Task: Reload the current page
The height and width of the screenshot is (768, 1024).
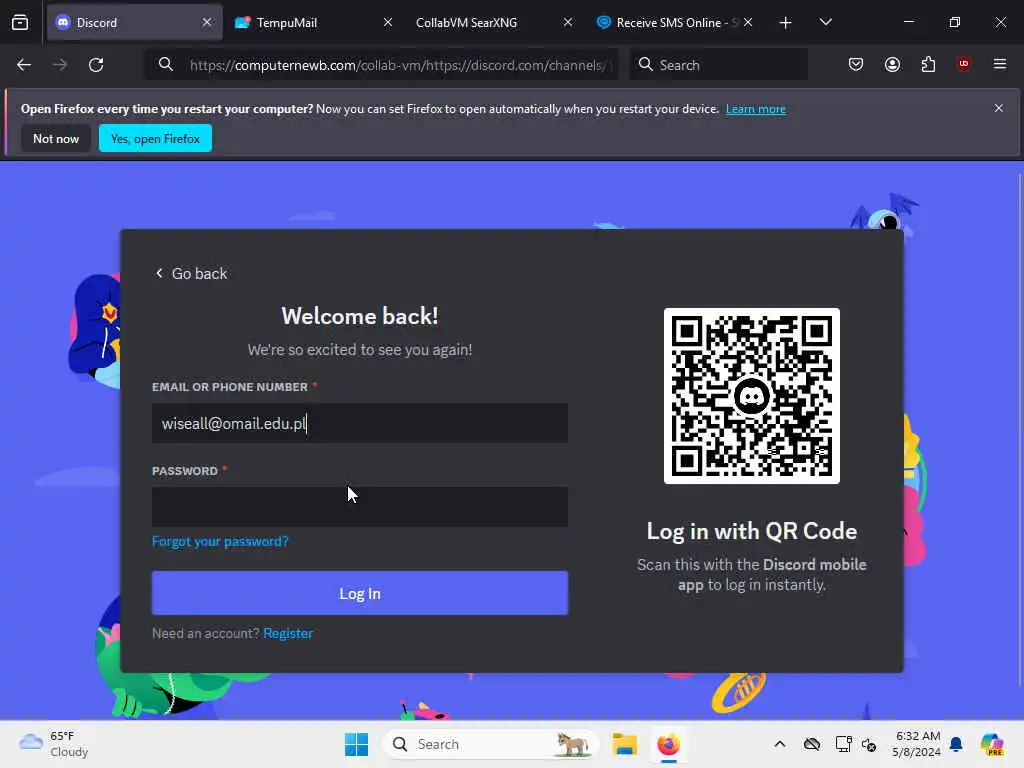Action: [96, 65]
